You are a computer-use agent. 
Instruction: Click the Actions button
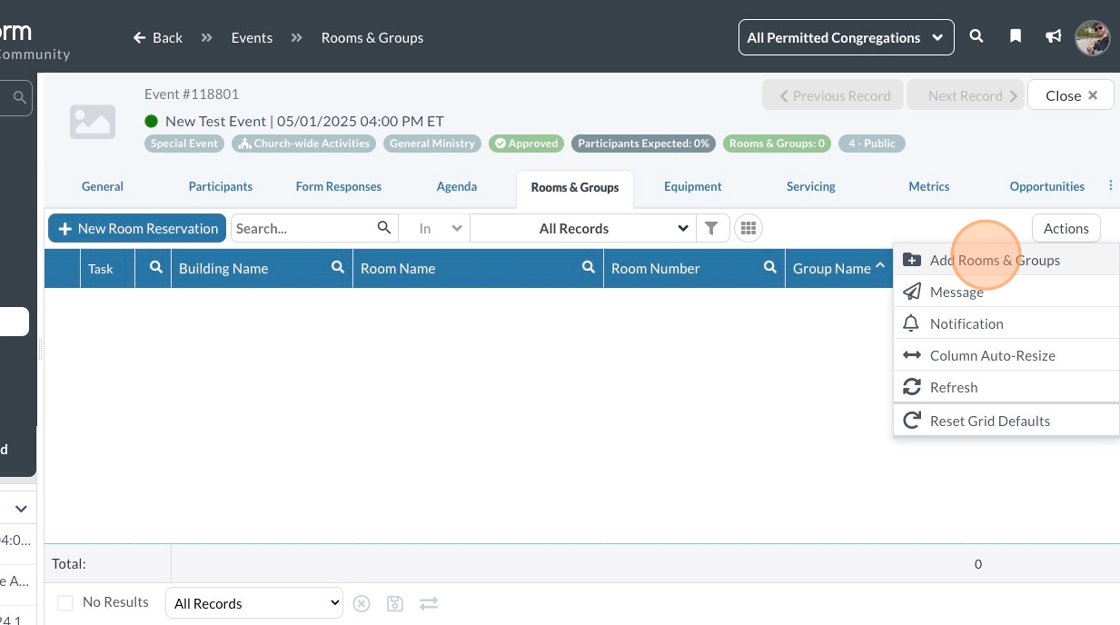tap(1066, 229)
